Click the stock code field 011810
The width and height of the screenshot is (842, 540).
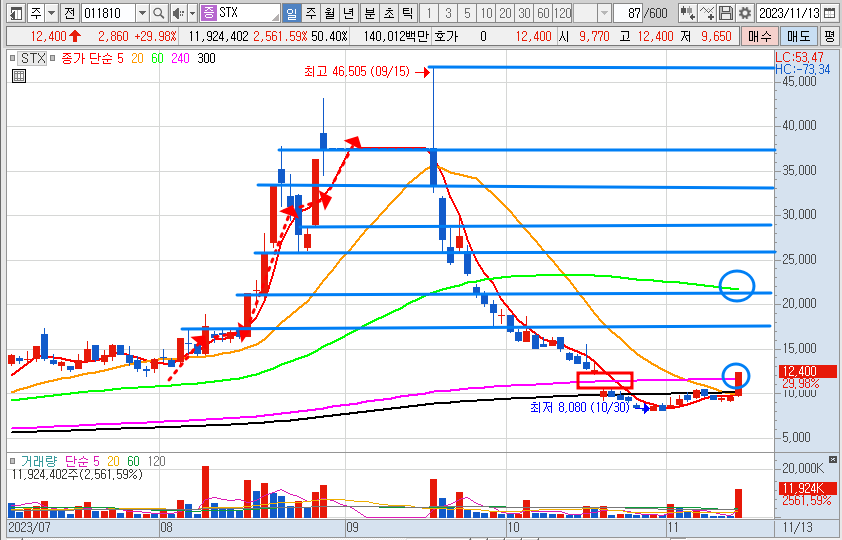click(x=109, y=13)
